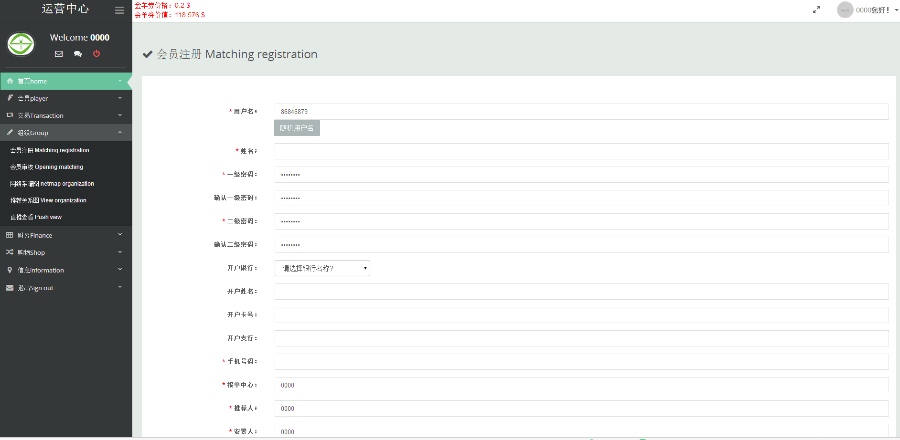Toggle the hamburger sidebar menu icon
900x440 pixels.
coord(119,10)
